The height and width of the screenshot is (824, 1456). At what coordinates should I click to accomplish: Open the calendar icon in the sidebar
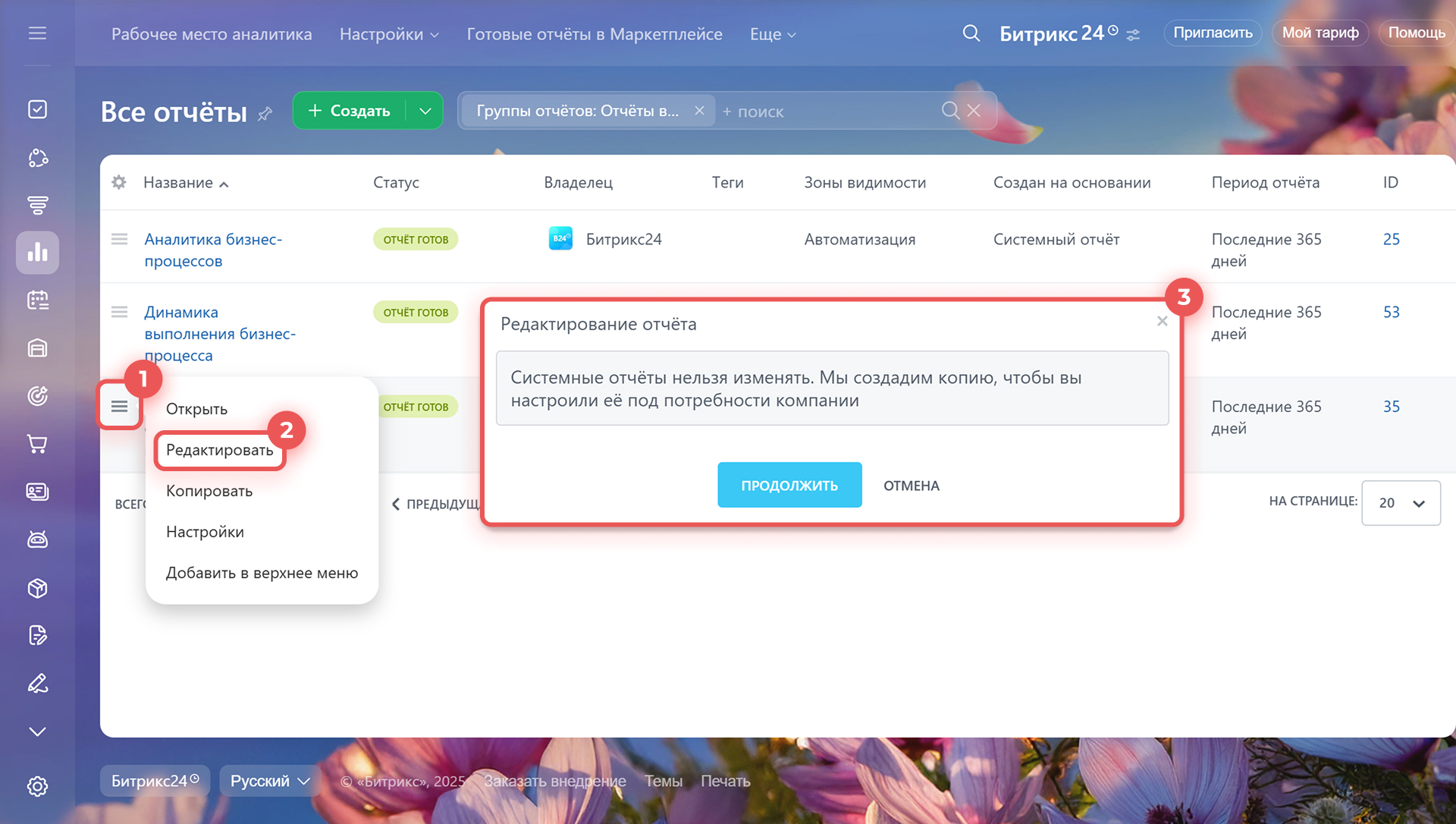coord(37,300)
